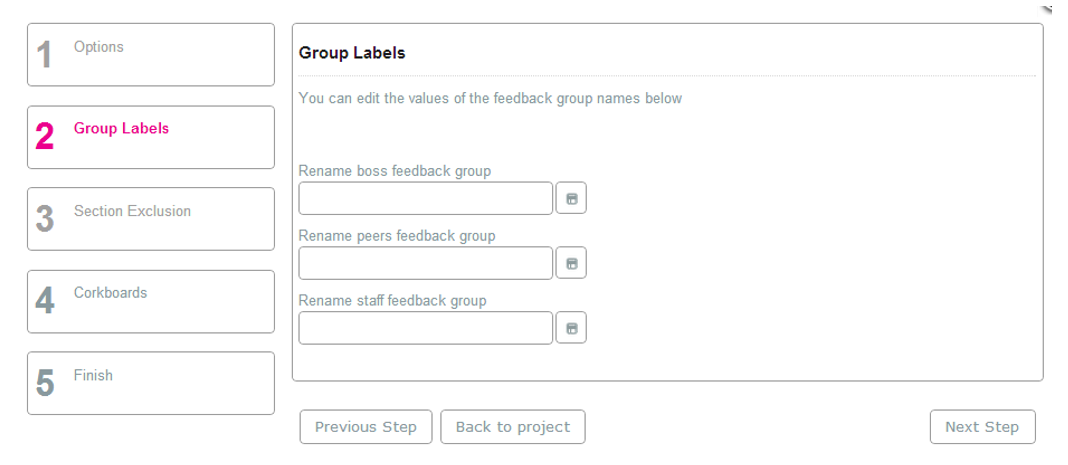Save the staff feedback group name
The height and width of the screenshot is (465, 1068).
pyautogui.click(x=571, y=328)
